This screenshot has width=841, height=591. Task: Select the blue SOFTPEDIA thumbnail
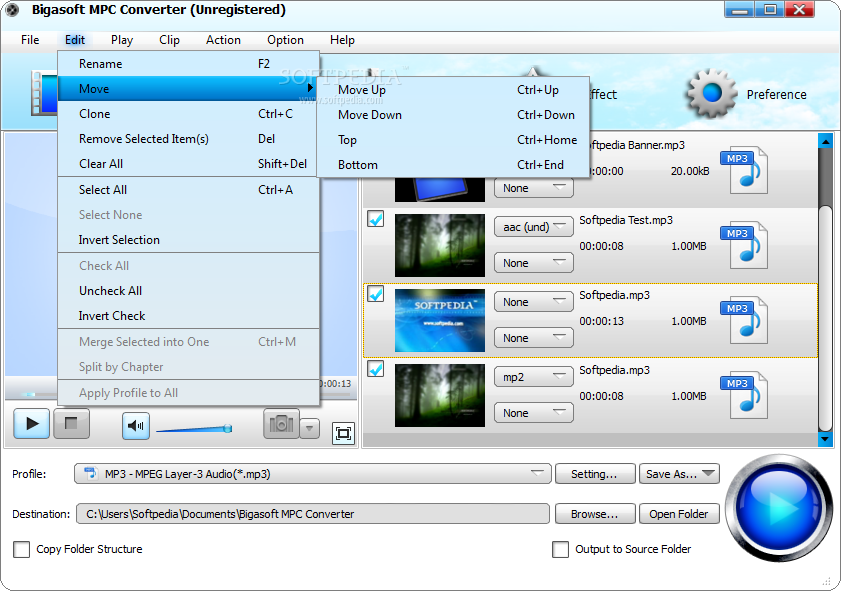[440, 320]
